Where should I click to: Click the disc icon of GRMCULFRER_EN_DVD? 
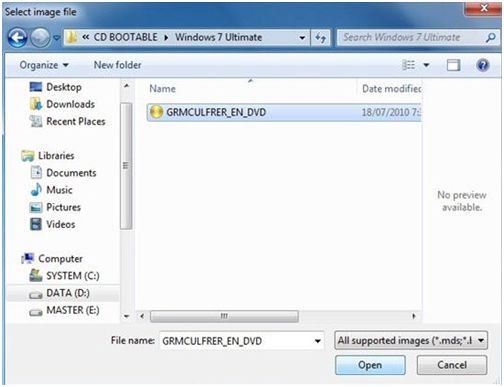pos(156,112)
